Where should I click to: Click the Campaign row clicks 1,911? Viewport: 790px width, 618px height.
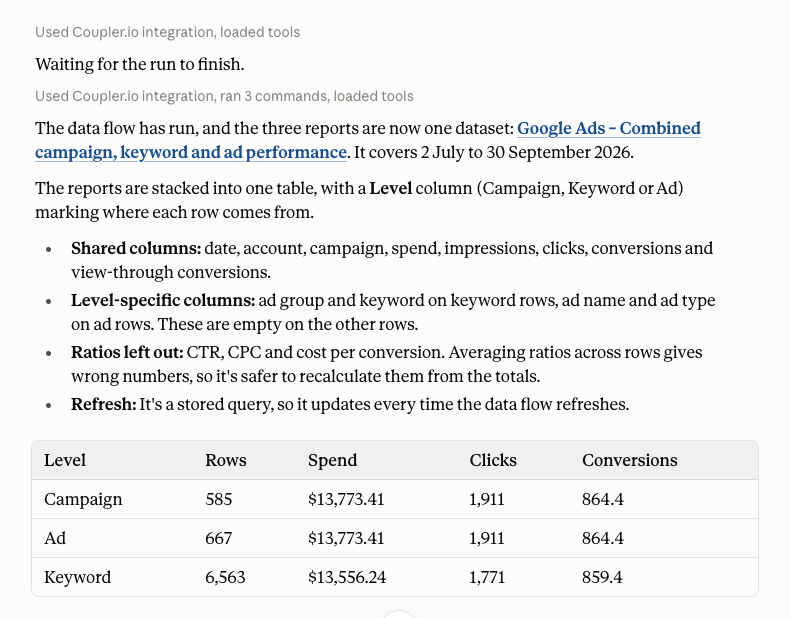pos(487,499)
